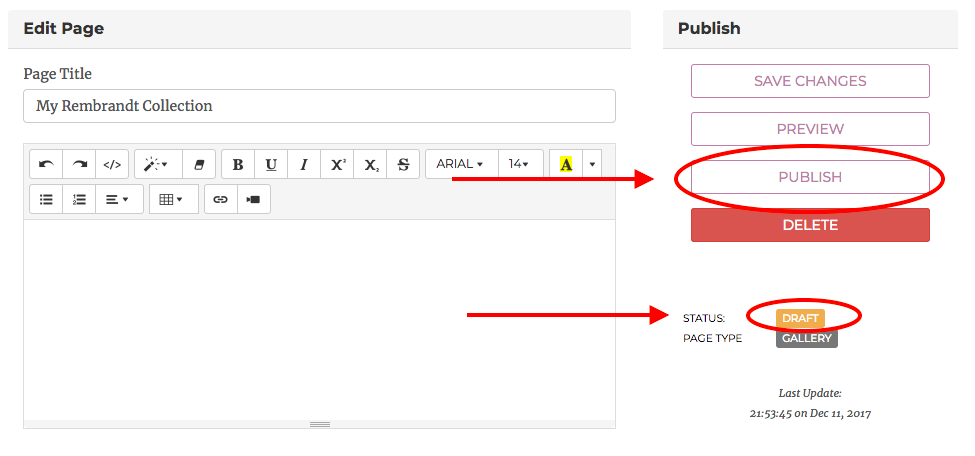The image size is (975, 456).
Task: Open the magic wand style dropdown
Action: tap(157, 164)
